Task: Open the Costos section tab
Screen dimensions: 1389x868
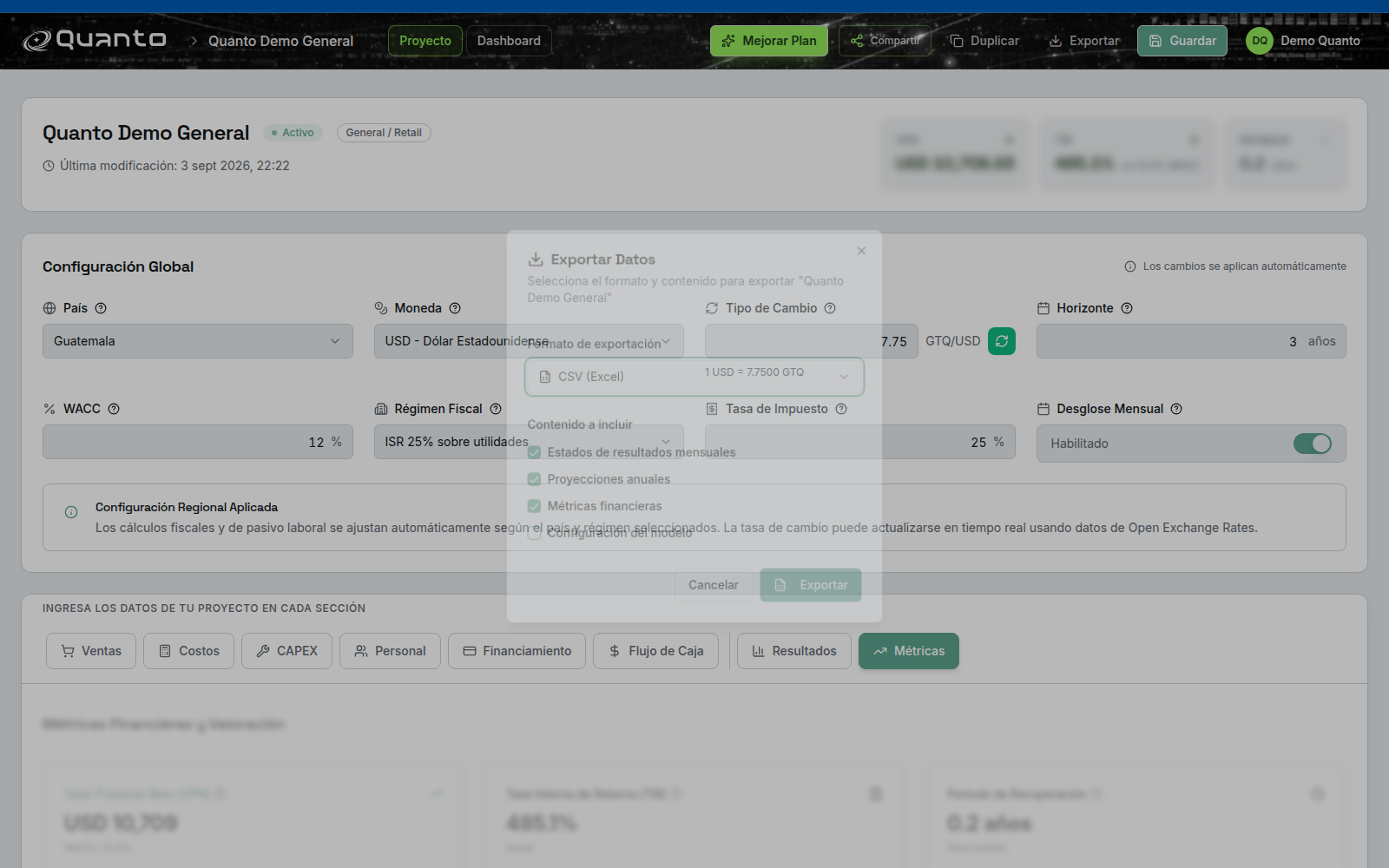Action: pyautogui.click(x=189, y=651)
